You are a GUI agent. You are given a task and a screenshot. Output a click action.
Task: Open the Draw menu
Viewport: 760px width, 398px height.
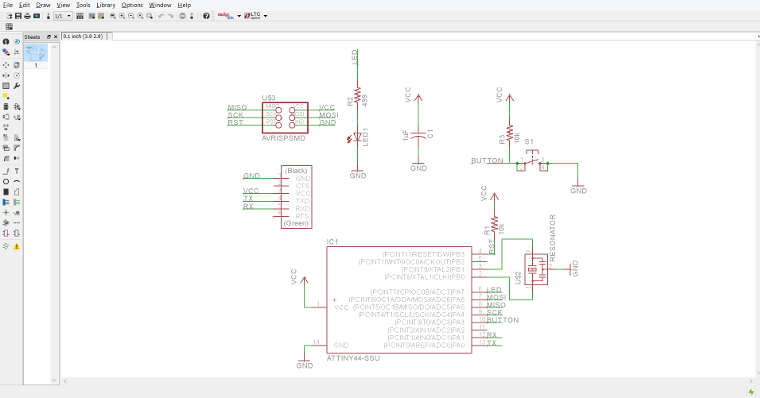point(43,5)
